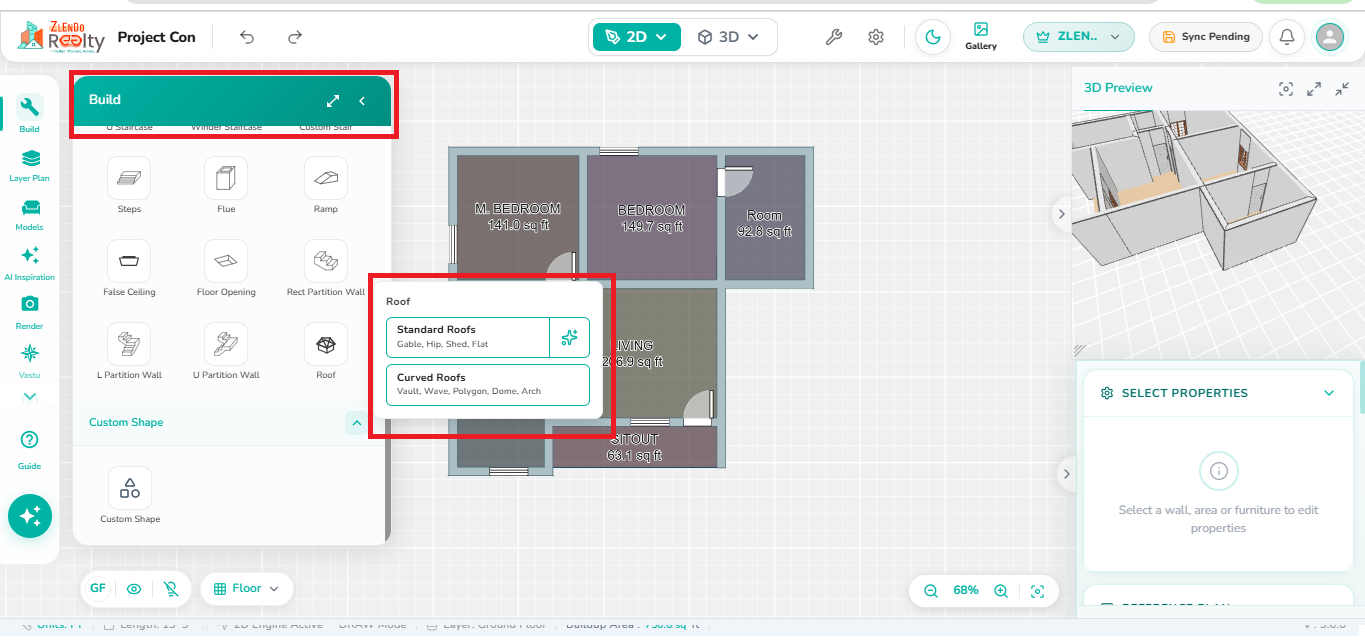Screen dimensions: 1365x641
Task: Select the Ramp build element
Action: pyautogui.click(x=326, y=185)
